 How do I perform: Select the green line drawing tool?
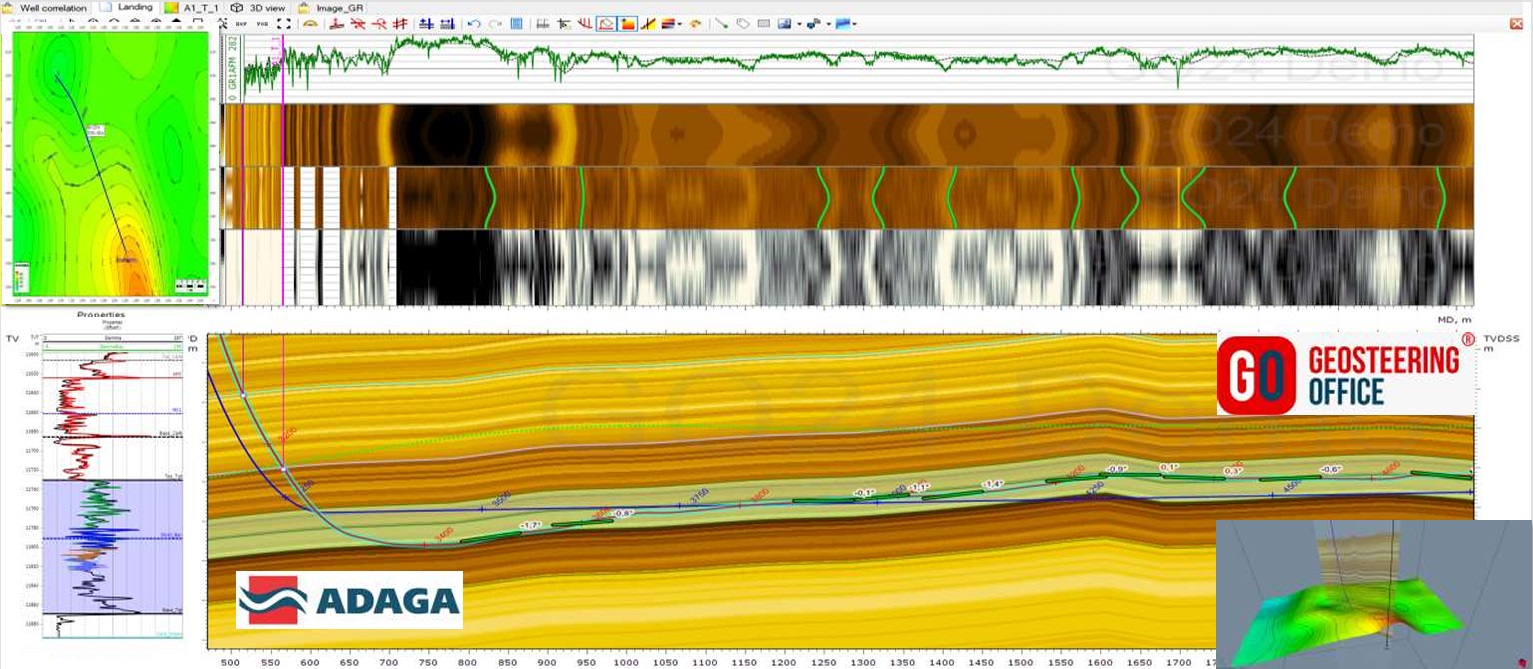(x=720, y=23)
